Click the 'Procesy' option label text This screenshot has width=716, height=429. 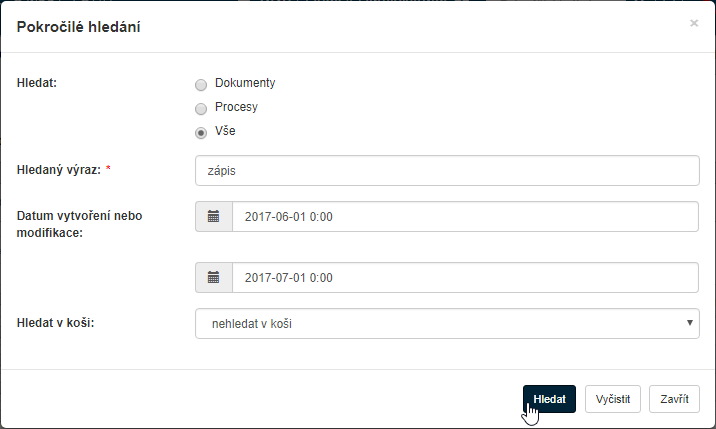pos(236,107)
